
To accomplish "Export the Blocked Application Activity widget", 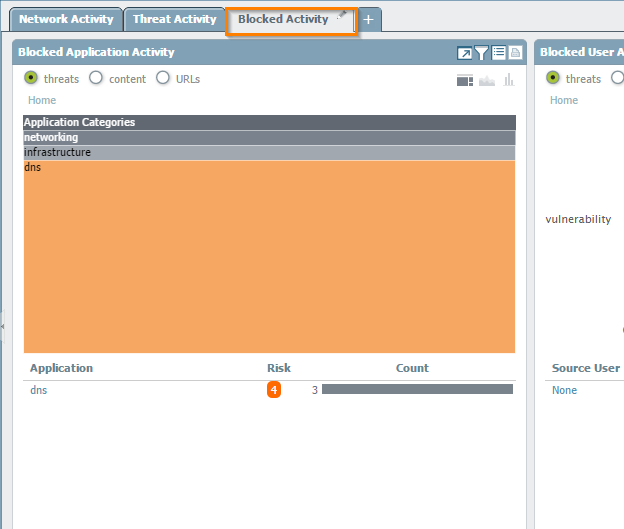I will (515, 53).
